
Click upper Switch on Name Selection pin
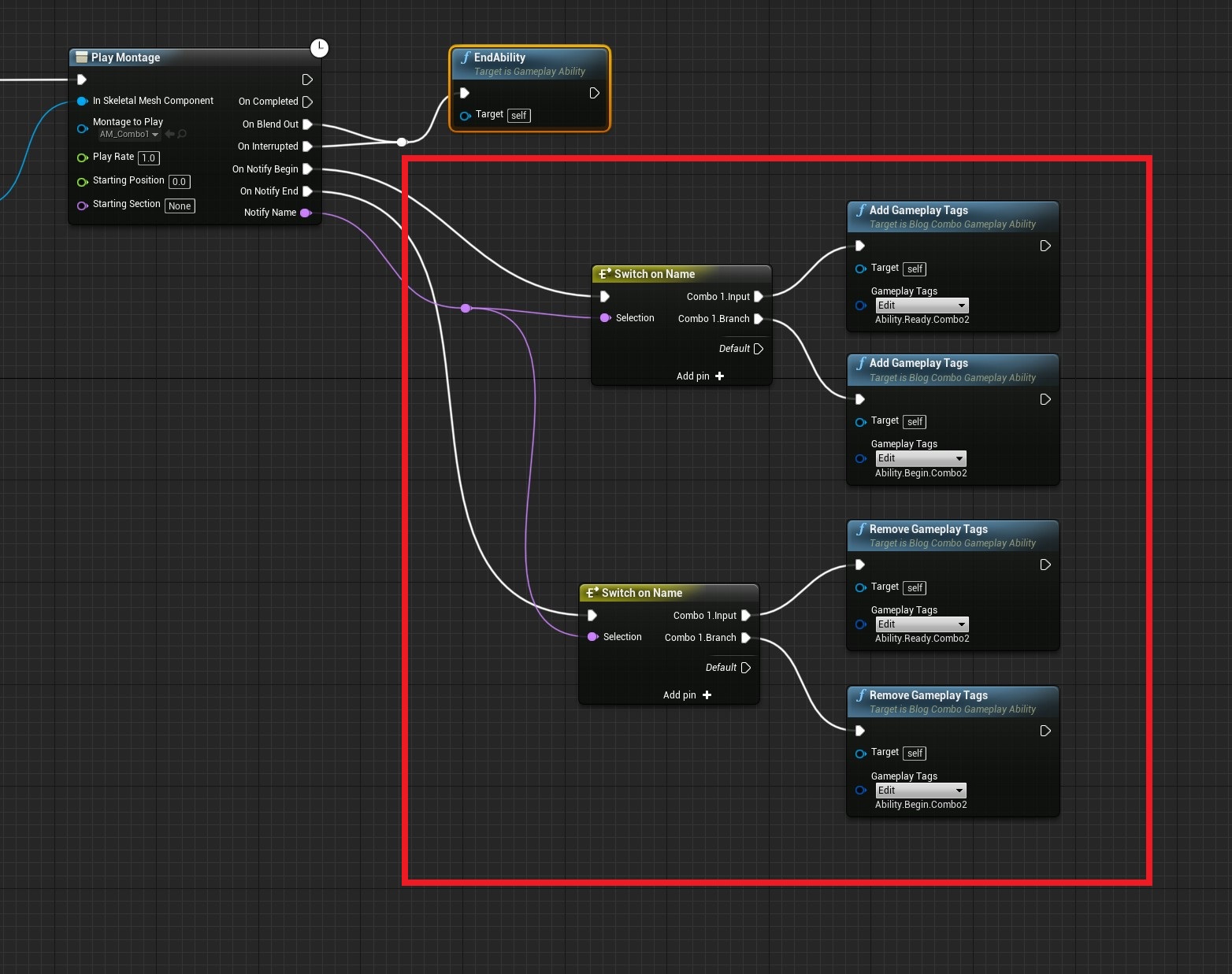coord(605,318)
